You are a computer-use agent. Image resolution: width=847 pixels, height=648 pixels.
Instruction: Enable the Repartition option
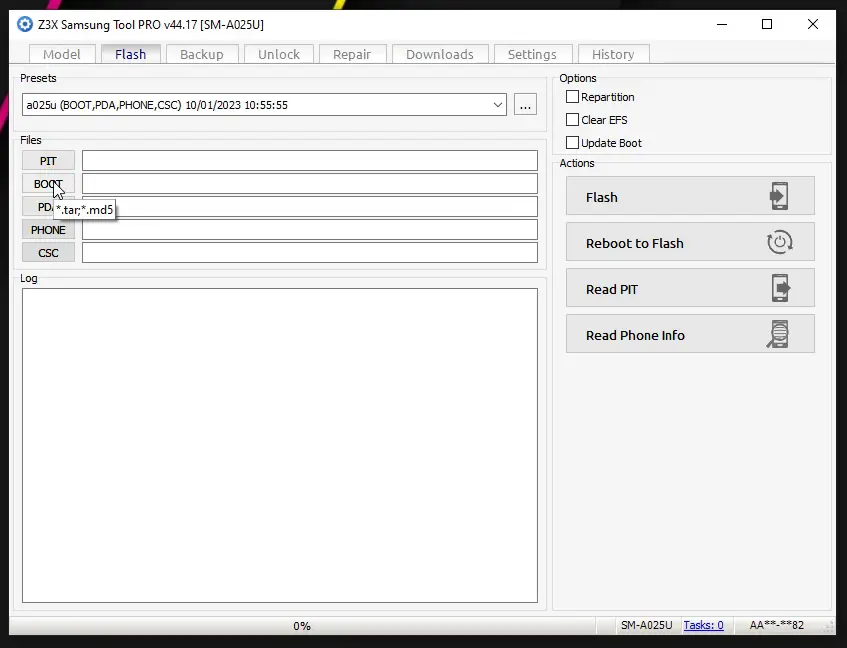point(573,96)
